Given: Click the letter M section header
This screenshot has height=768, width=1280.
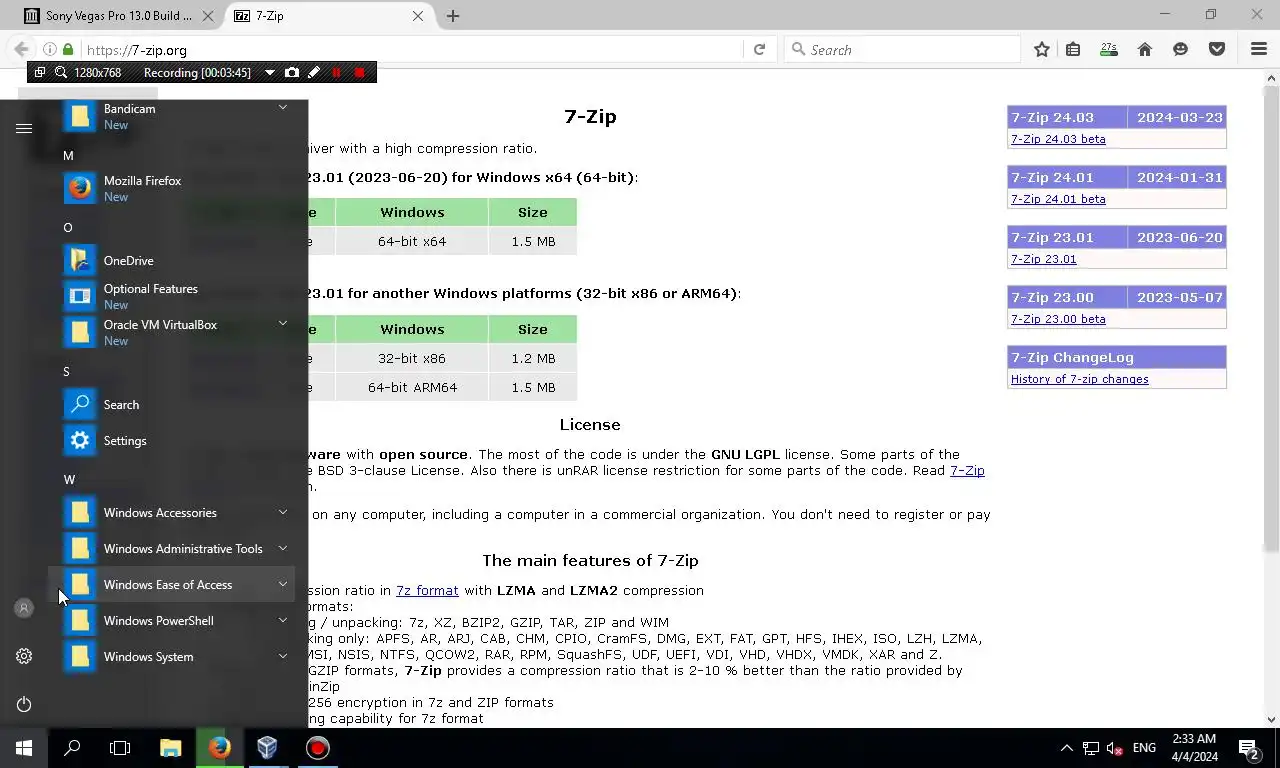Looking at the screenshot, I should pyautogui.click(x=68, y=155).
